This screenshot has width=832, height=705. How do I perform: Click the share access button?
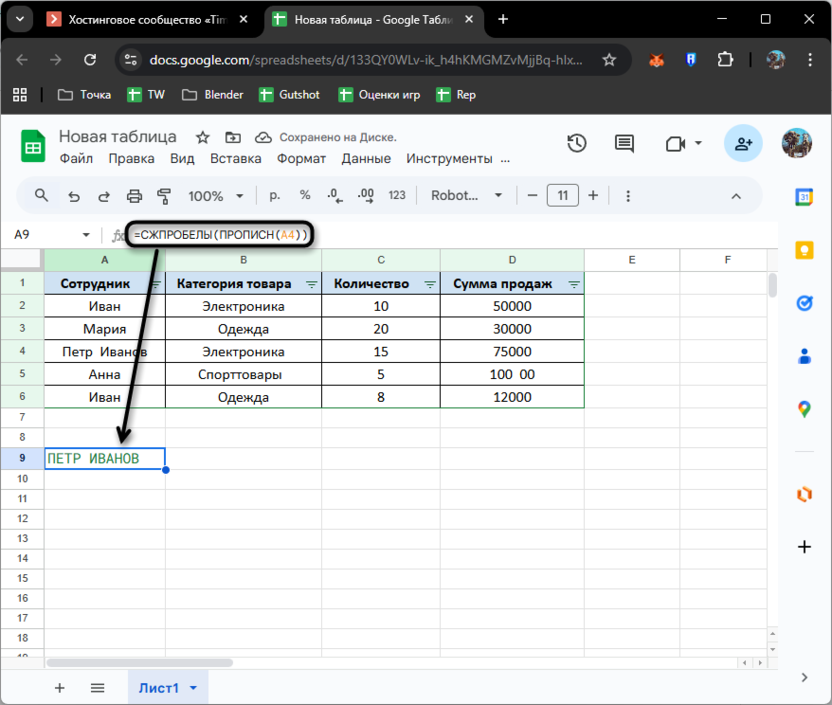744,144
